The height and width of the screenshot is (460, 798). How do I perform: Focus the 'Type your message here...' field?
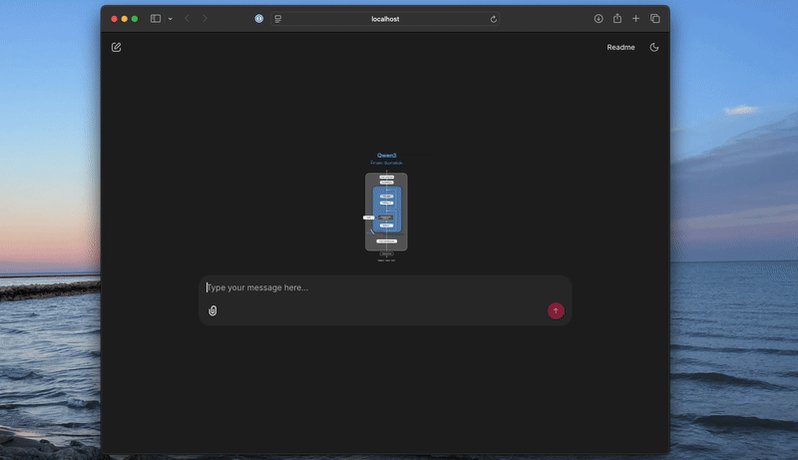tap(380, 288)
